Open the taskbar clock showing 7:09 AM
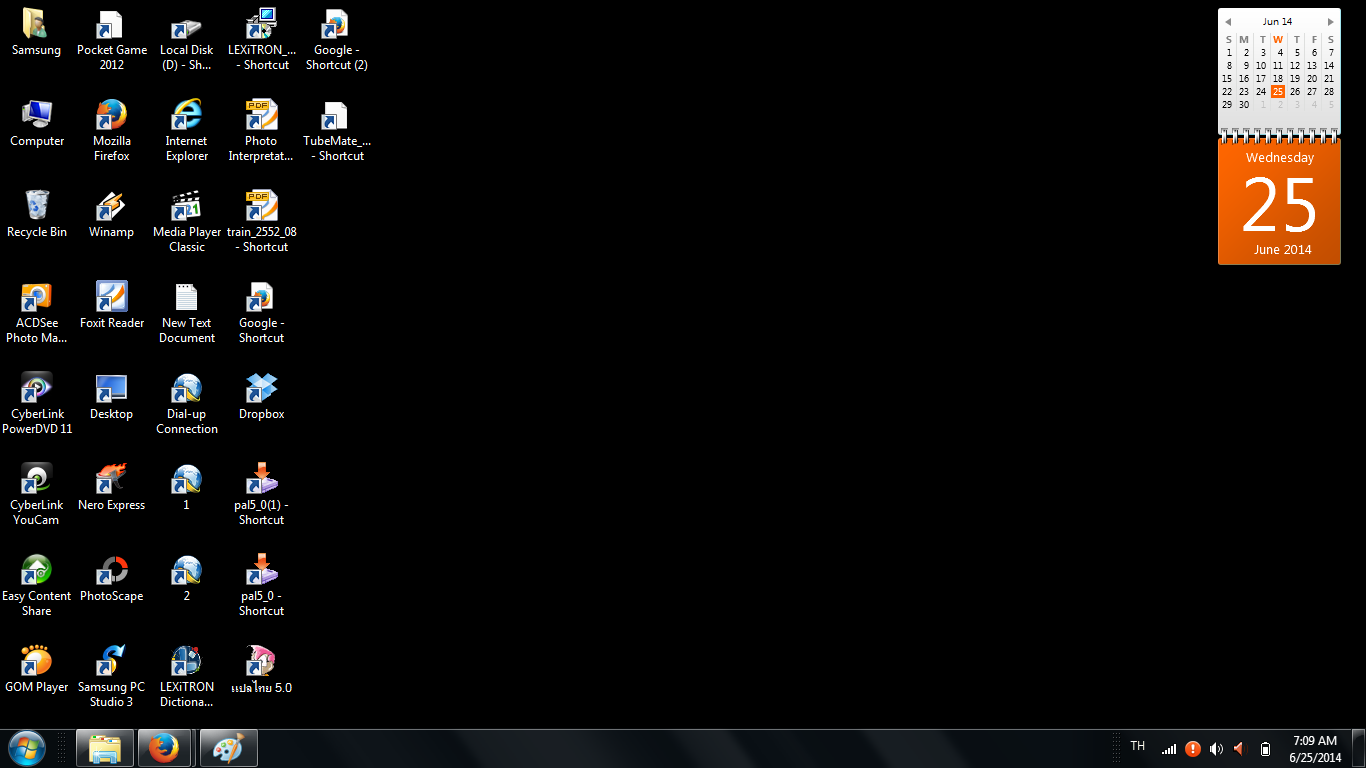This screenshot has height=768, width=1366. 1315,749
